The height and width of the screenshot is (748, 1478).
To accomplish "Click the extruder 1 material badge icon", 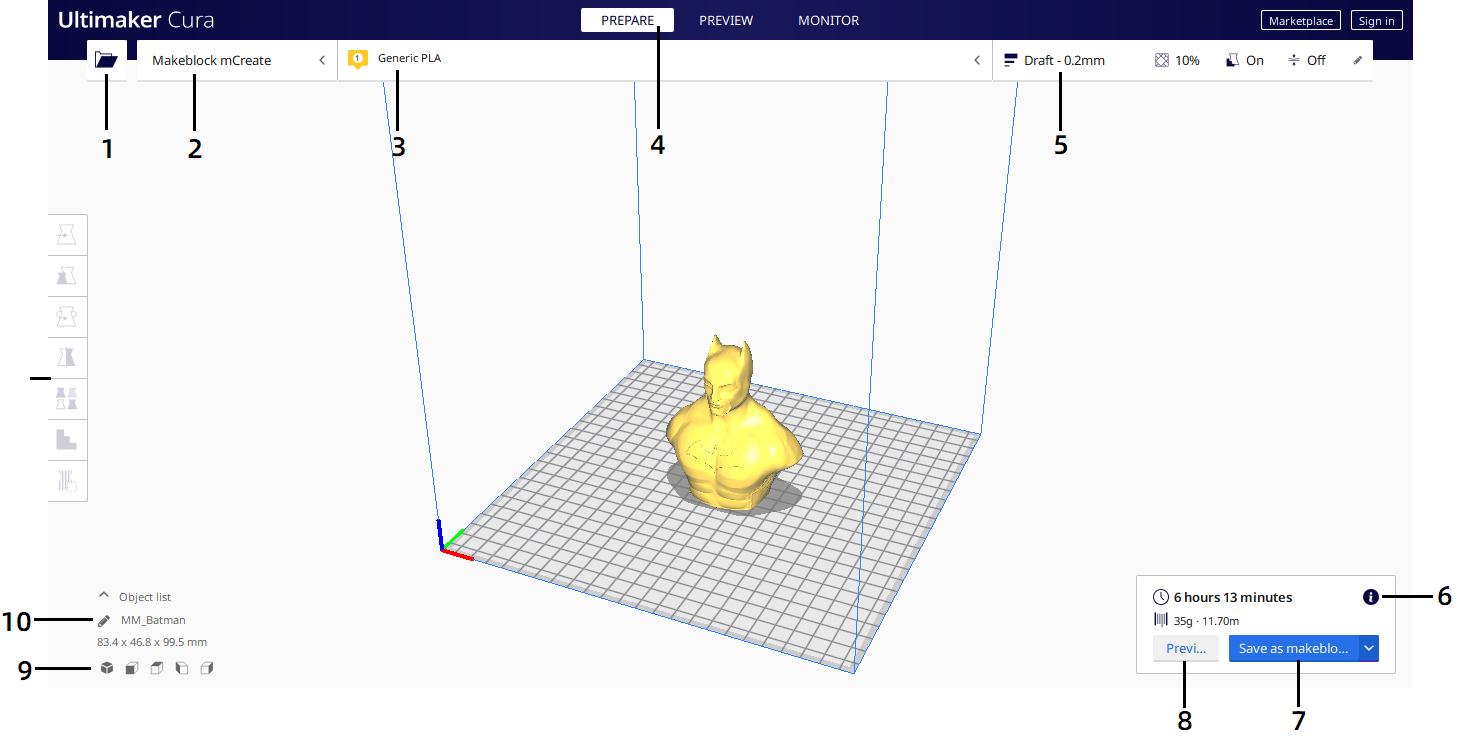I will pos(357,60).
